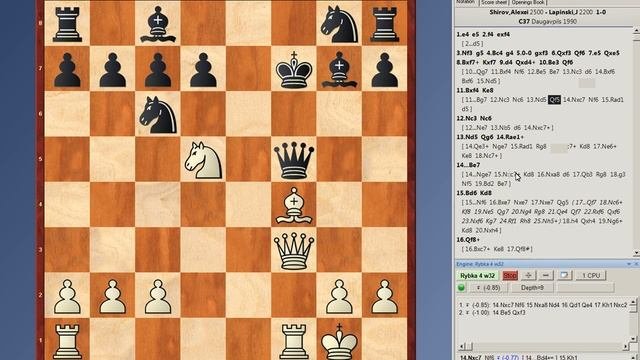Select the white rook on a1
This screenshot has width=640, height=360.
point(67,341)
